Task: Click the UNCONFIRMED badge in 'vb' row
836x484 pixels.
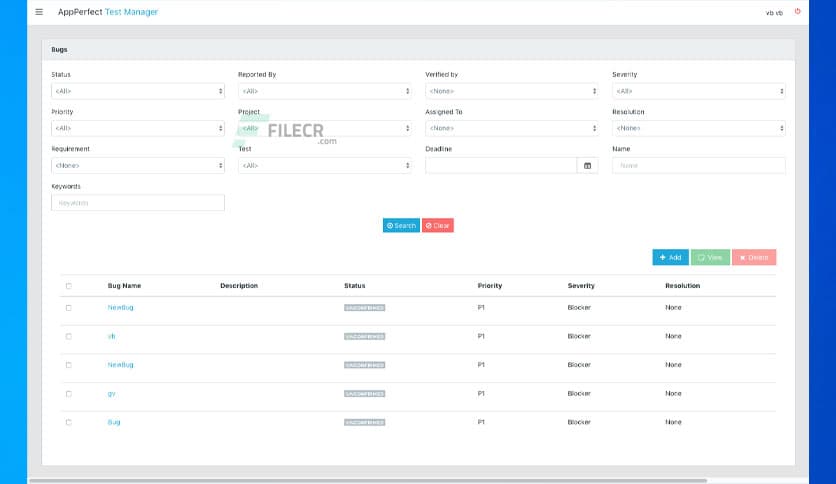Action: [365, 337]
